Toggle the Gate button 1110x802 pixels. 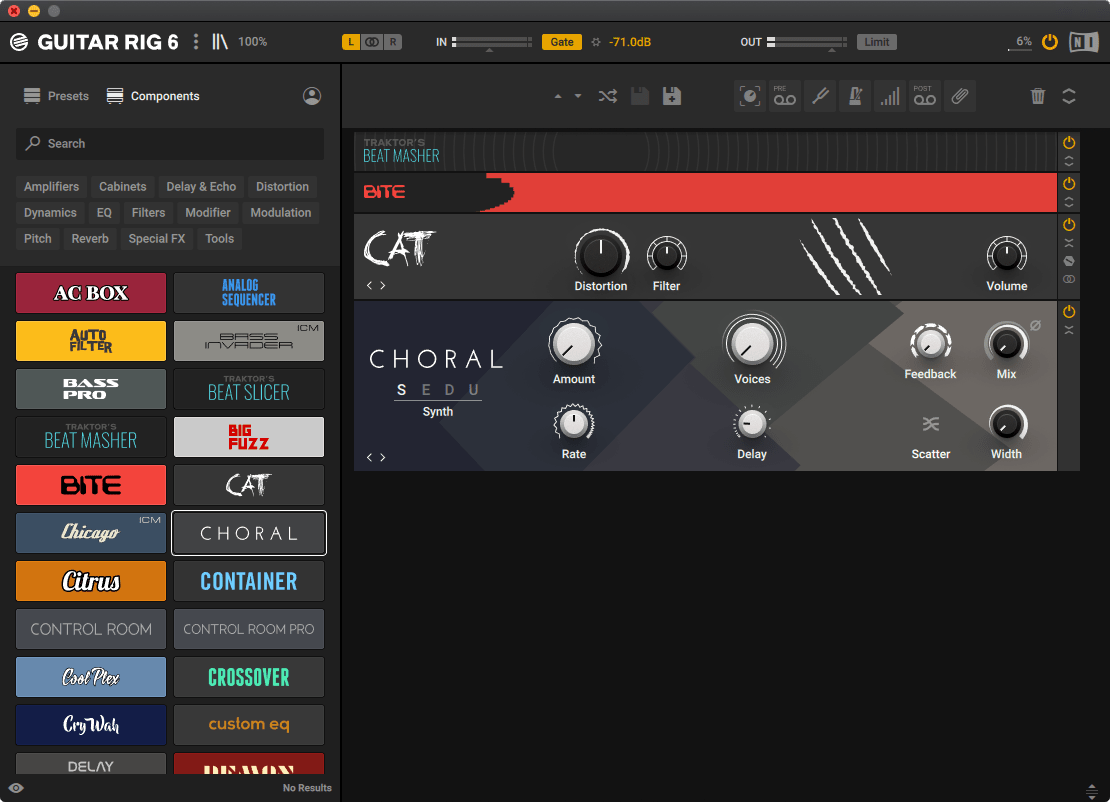(562, 42)
